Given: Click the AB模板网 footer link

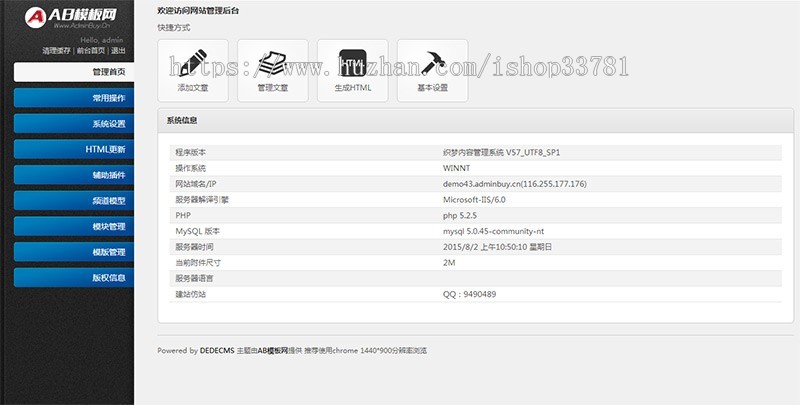Looking at the screenshot, I should pyautogui.click(x=272, y=351).
